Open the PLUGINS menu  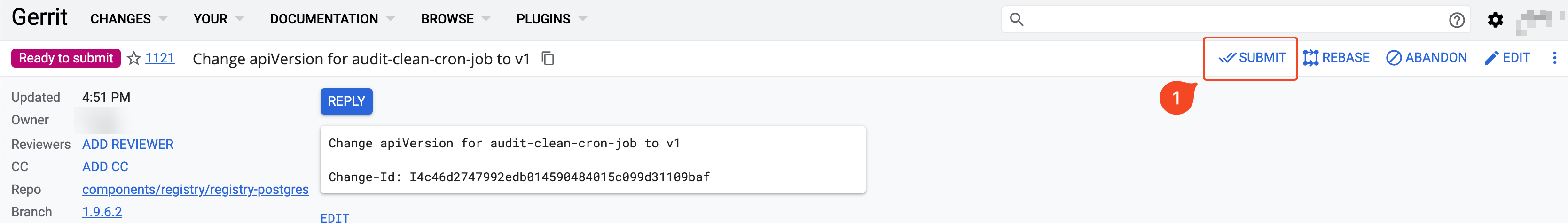pyautogui.click(x=551, y=19)
